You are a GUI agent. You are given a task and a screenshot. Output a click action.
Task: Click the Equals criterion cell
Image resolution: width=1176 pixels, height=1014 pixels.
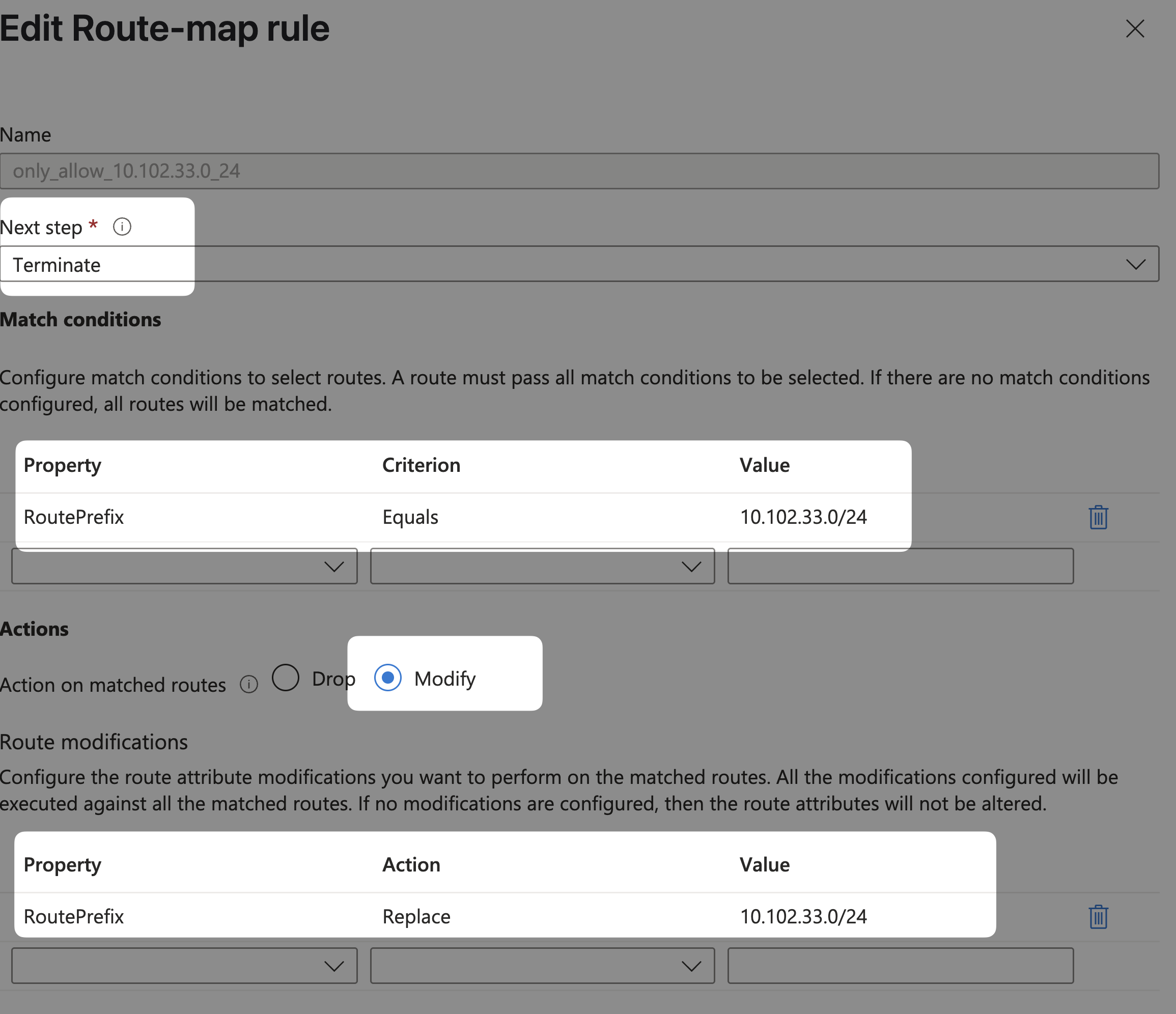tap(410, 517)
